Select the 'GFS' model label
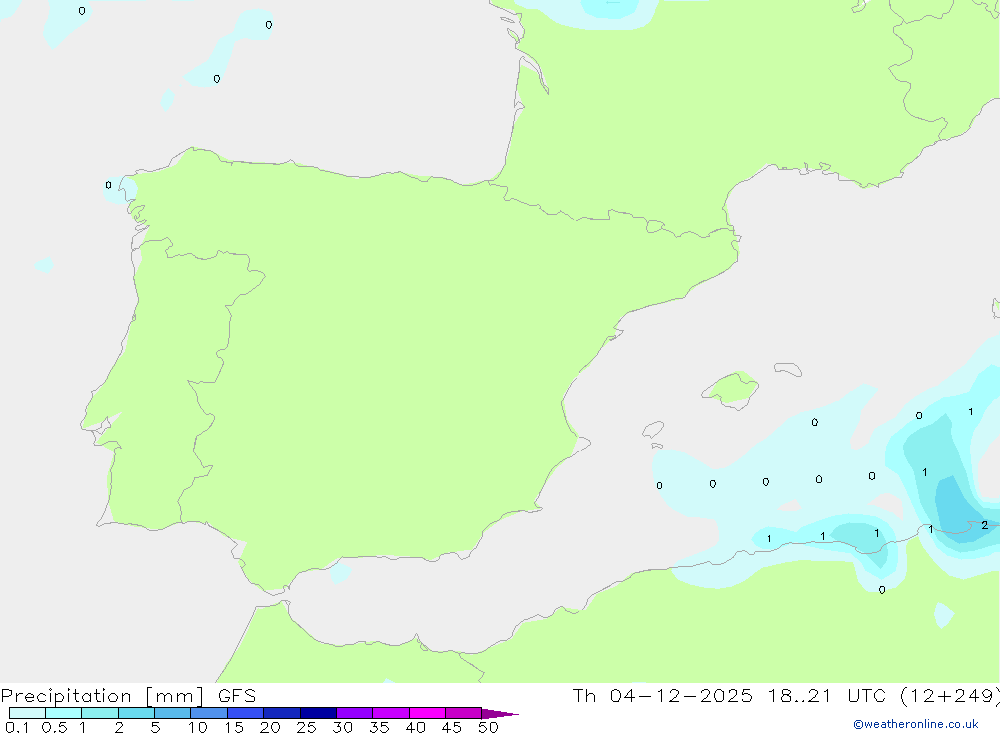Viewport: 1000px width, 733px height. point(237,695)
